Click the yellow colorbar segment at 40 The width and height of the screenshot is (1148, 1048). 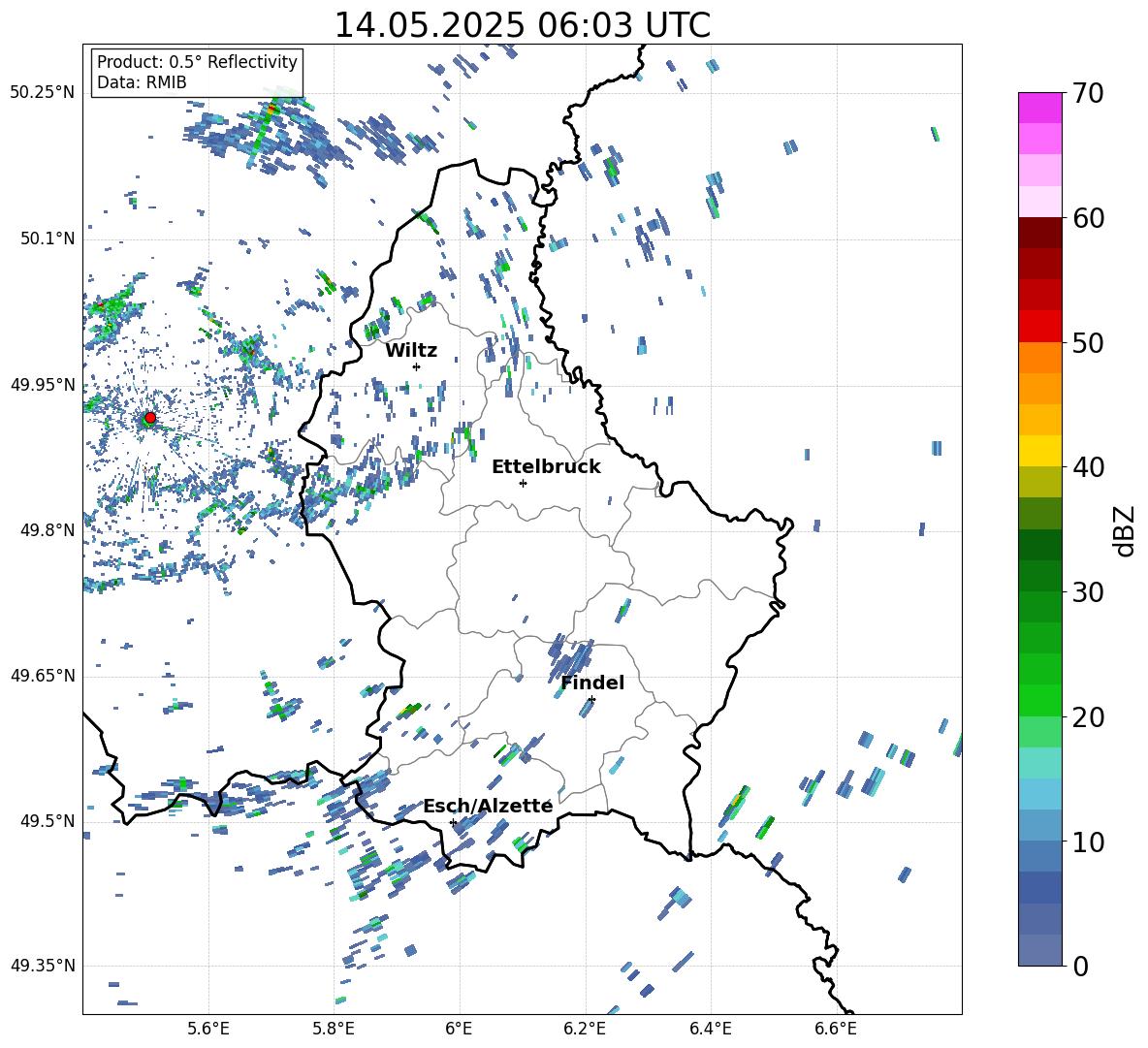(1040, 451)
